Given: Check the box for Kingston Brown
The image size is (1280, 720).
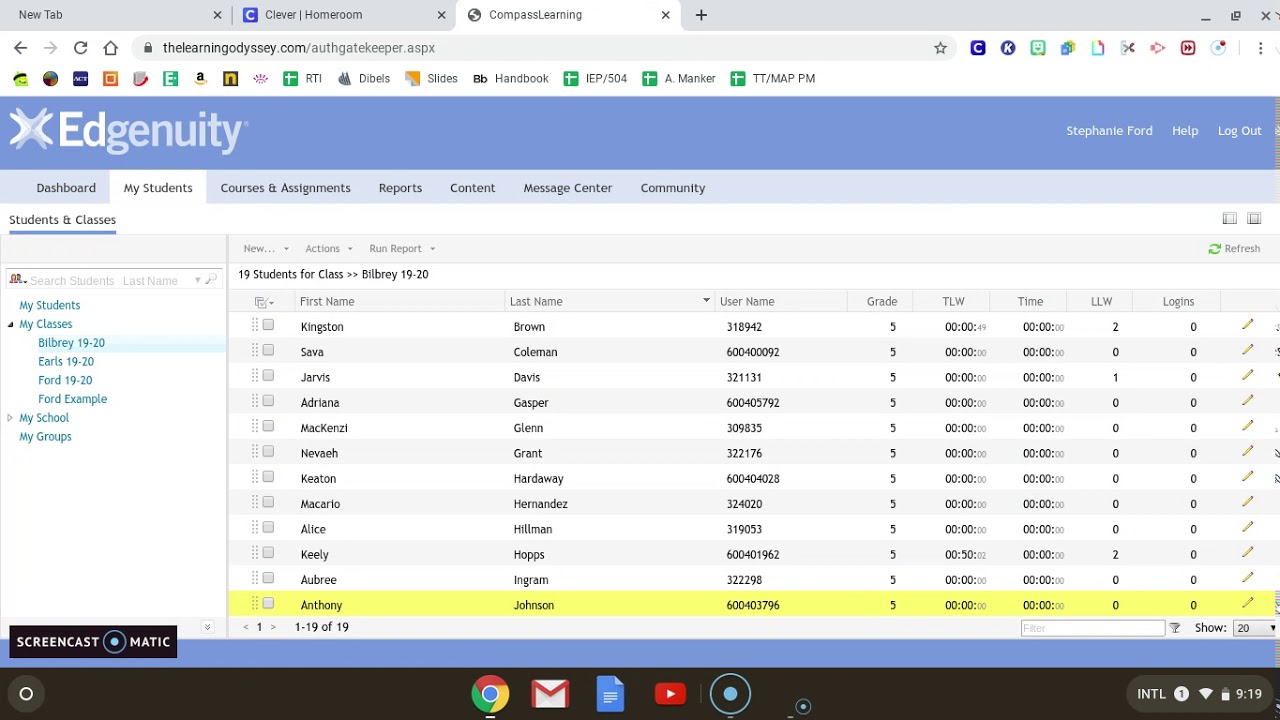Looking at the screenshot, I should pyautogui.click(x=268, y=325).
